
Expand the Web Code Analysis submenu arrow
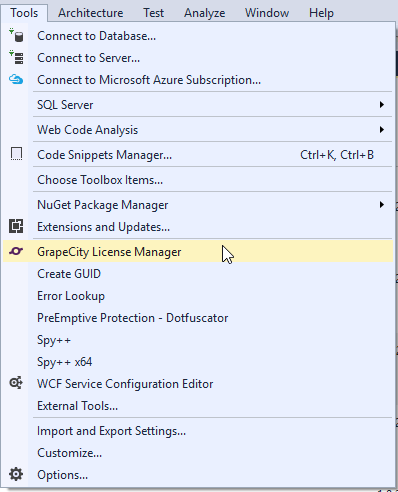382,129
